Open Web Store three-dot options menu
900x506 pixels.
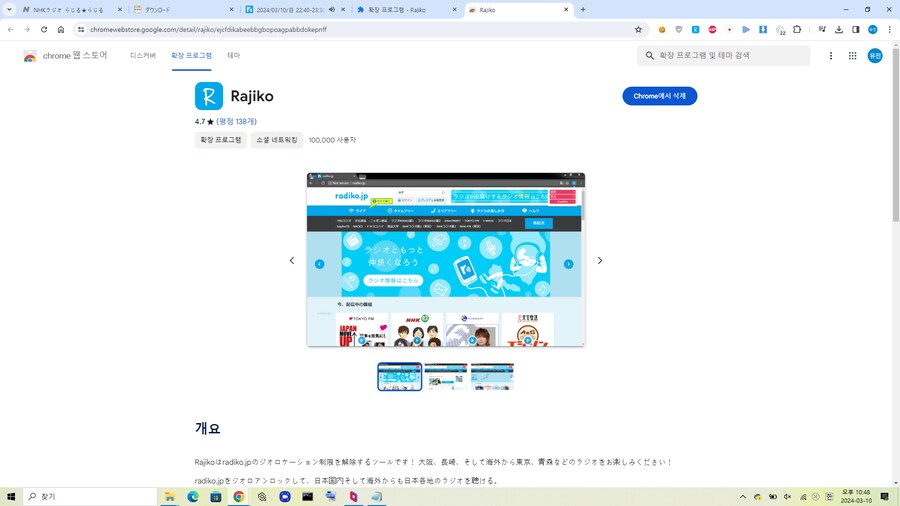click(831, 56)
